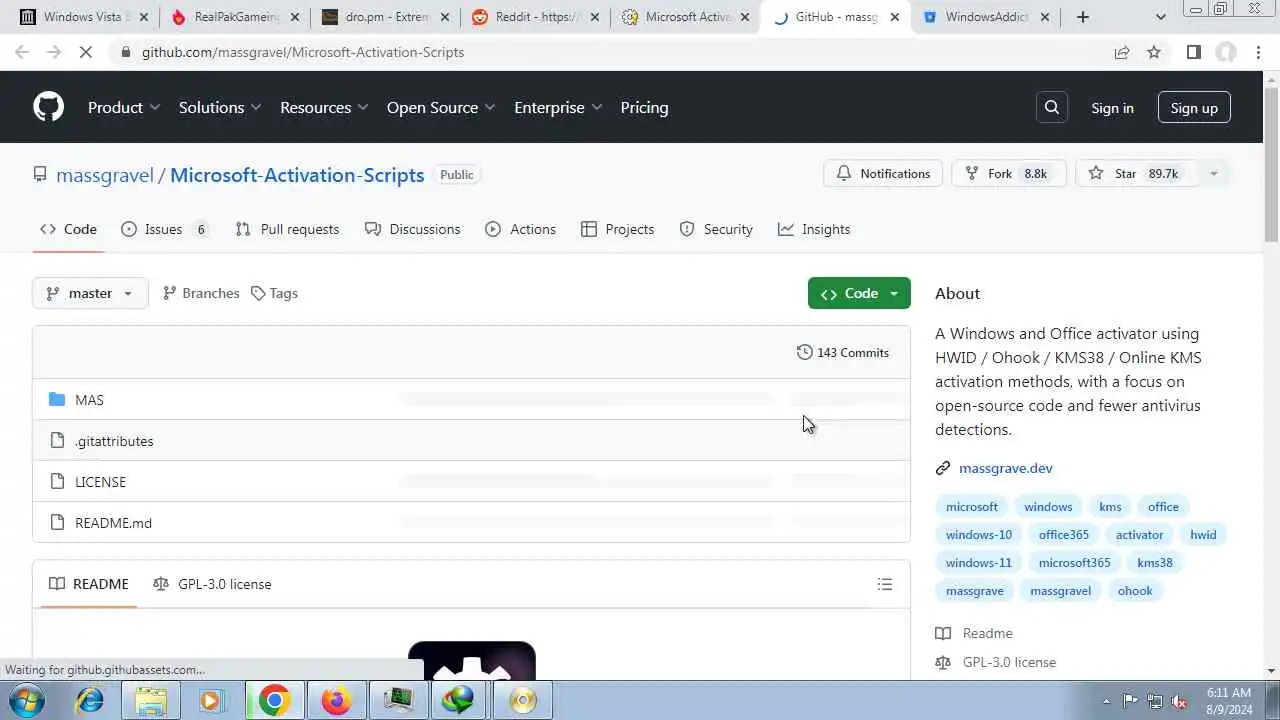Click the GitHub logo icon
1280x720 pixels.
click(x=48, y=107)
